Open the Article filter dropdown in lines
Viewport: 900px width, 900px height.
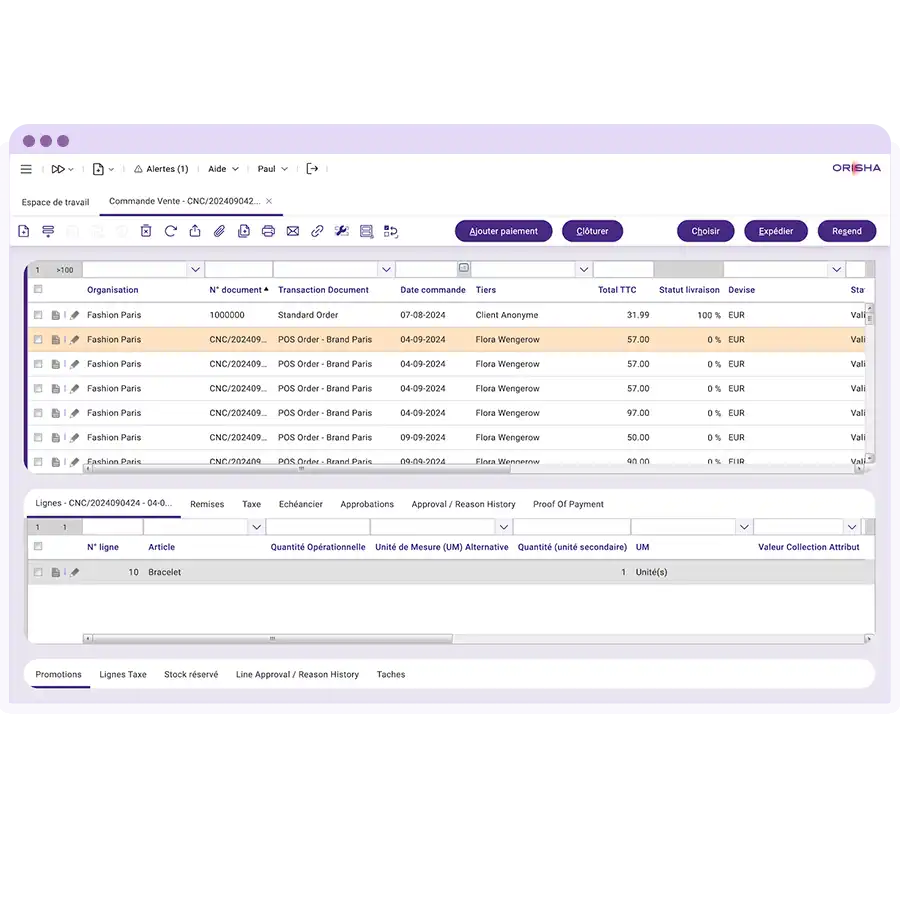(257, 527)
